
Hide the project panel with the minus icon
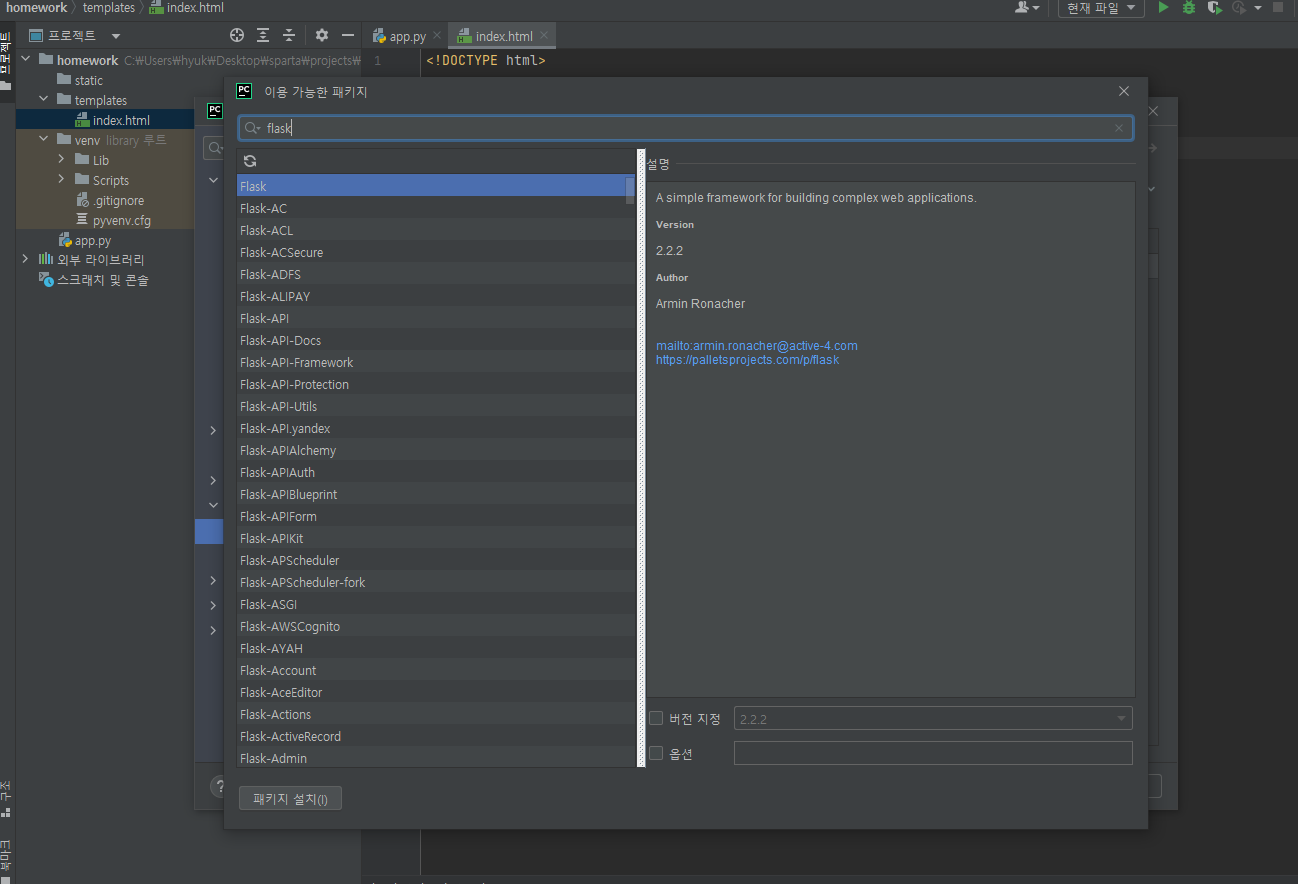coord(348,35)
